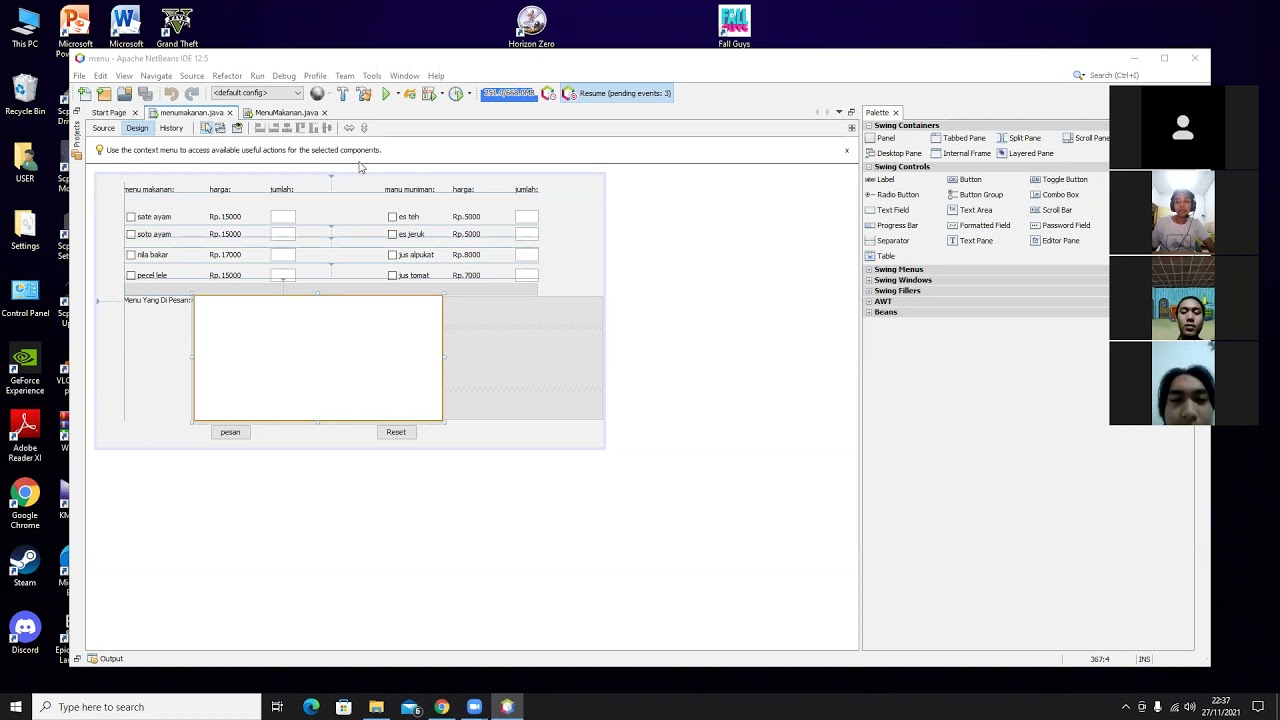The height and width of the screenshot is (720, 1280).
Task: Collapse the Swing Controls palette section
Action: pyautogui.click(x=869, y=167)
